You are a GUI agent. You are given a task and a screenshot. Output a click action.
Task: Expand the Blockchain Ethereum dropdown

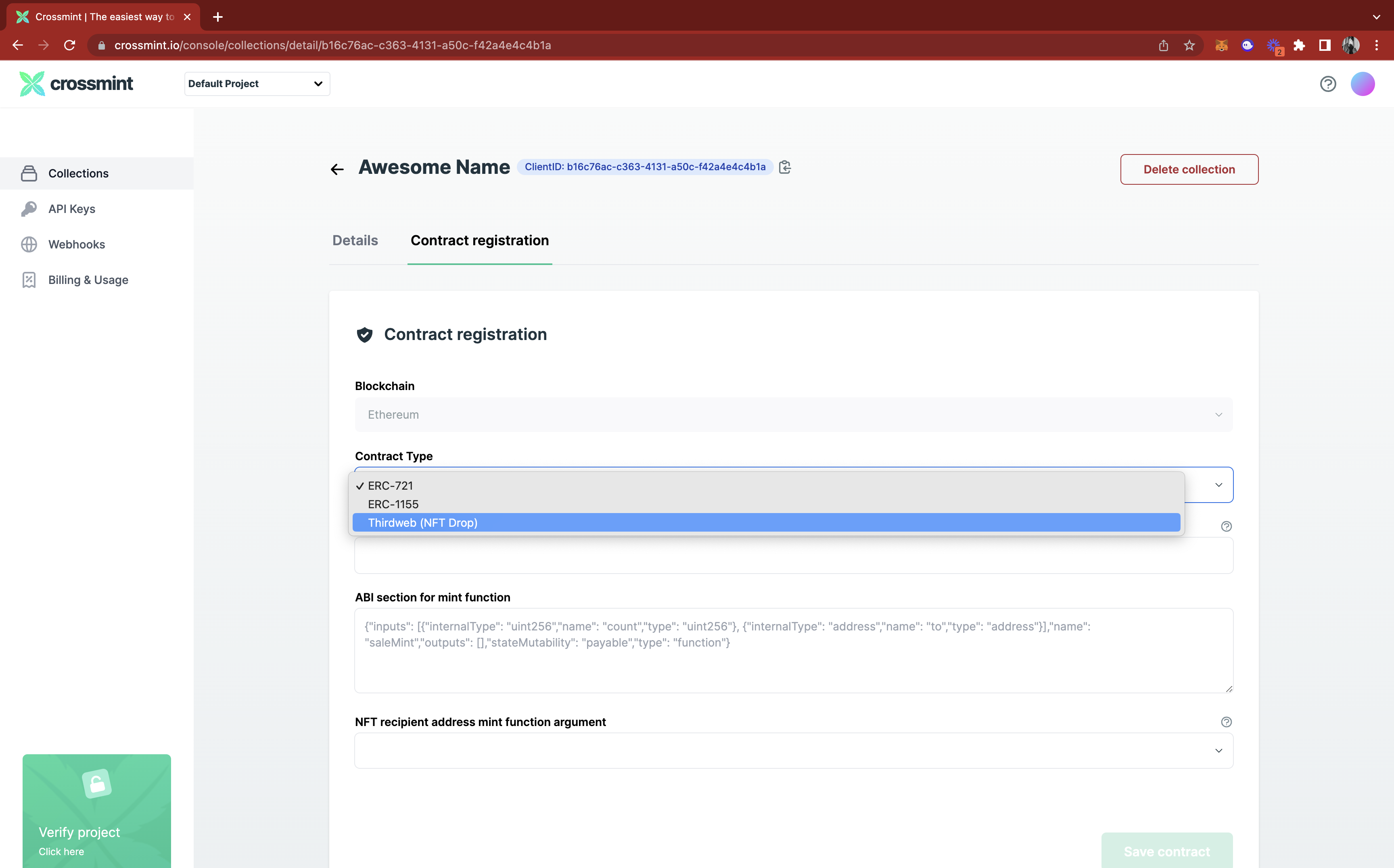[794, 415]
